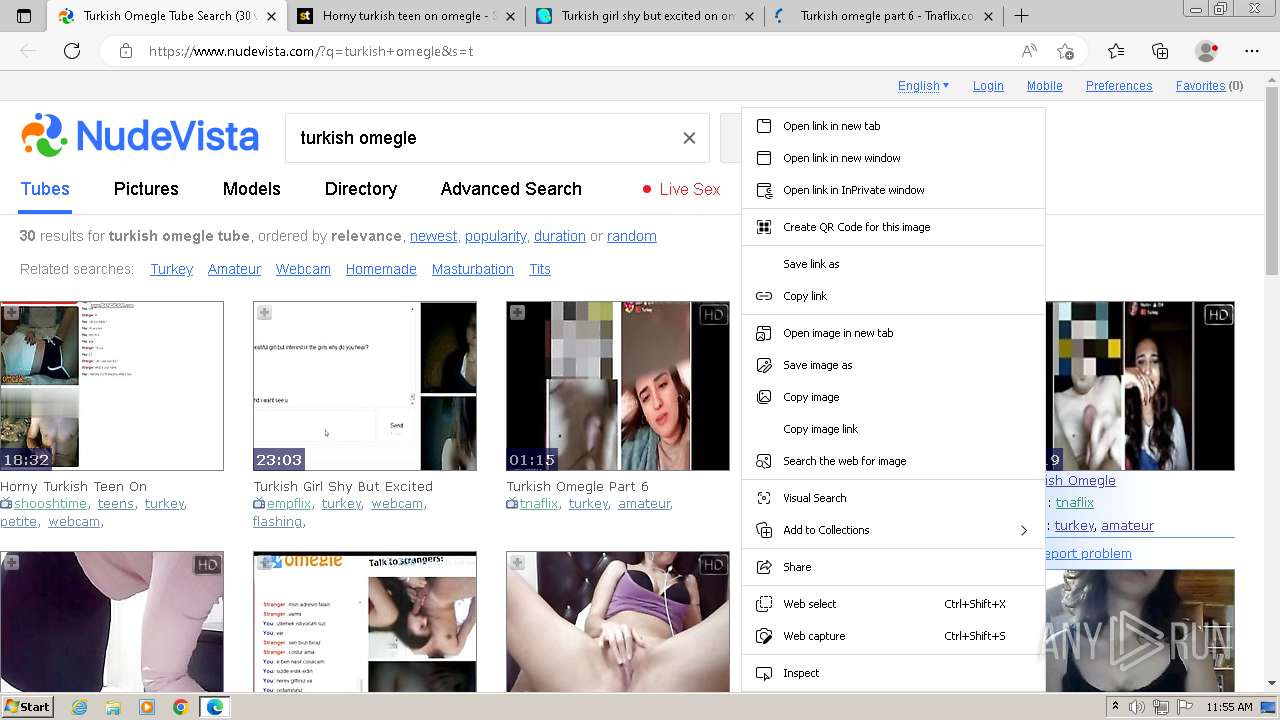Image resolution: width=1280 pixels, height=720 pixels.
Task: Select Copy link from context menu
Action: tap(893, 296)
